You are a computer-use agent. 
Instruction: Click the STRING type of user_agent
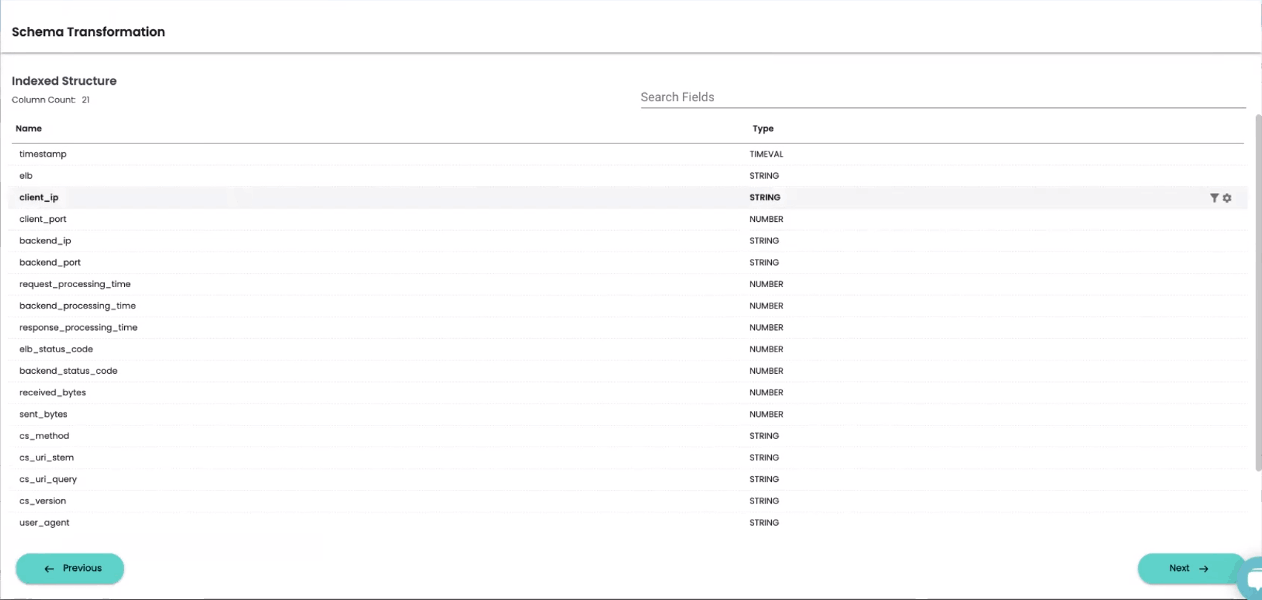pyautogui.click(x=765, y=523)
